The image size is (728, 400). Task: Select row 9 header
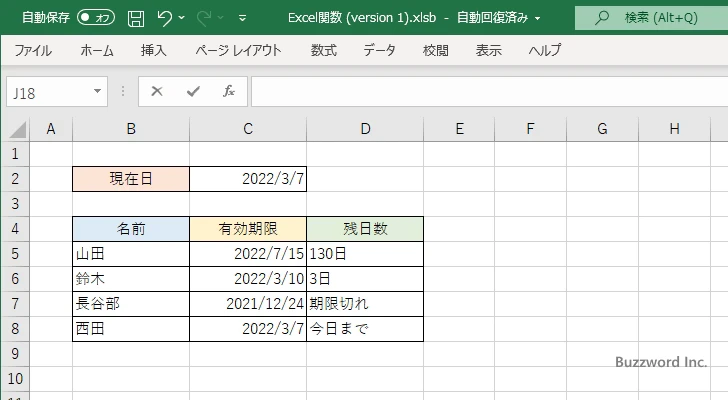[x=15, y=354]
